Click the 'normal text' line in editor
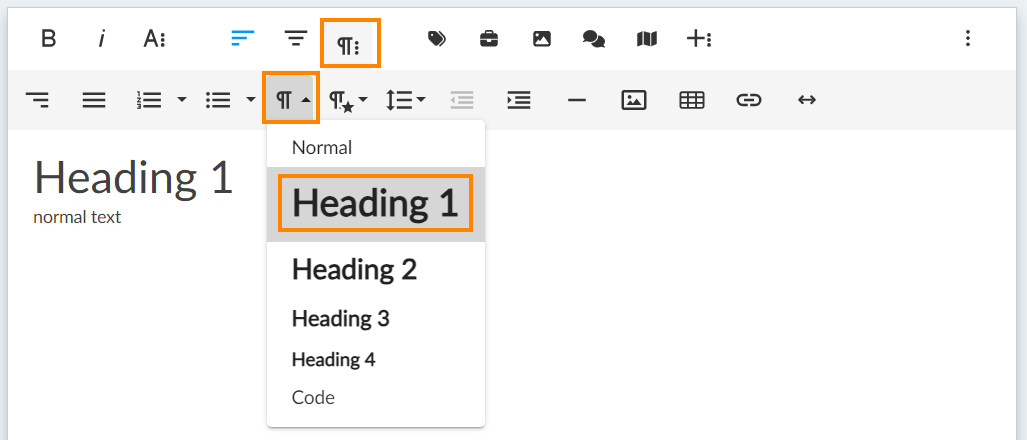1027x440 pixels. click(77, 217)
